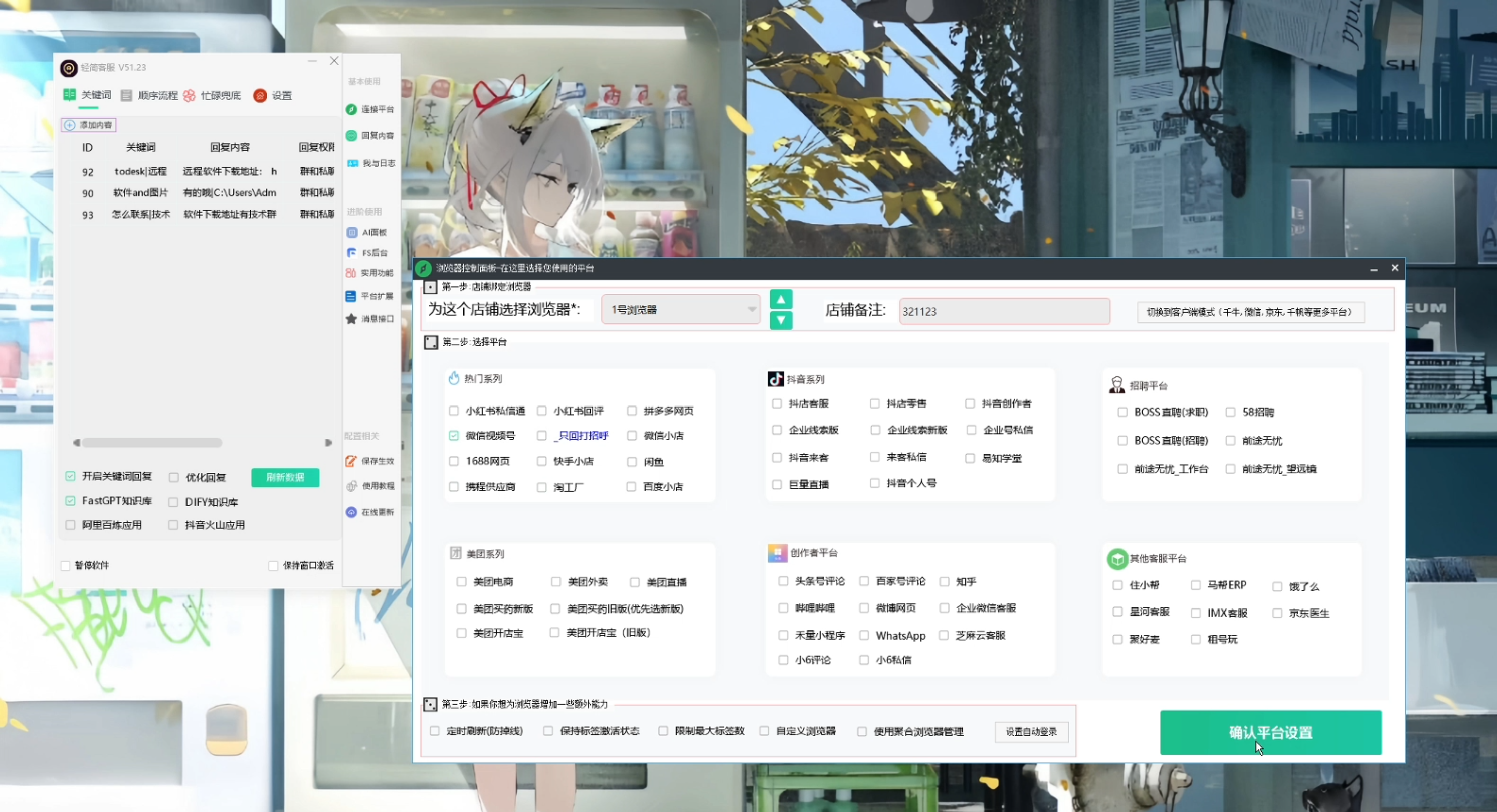The width and height of the screenshot is (1497, 812).
Task: Click the scrollbar right arrow in keyword table
Action: tap(328, 443)
